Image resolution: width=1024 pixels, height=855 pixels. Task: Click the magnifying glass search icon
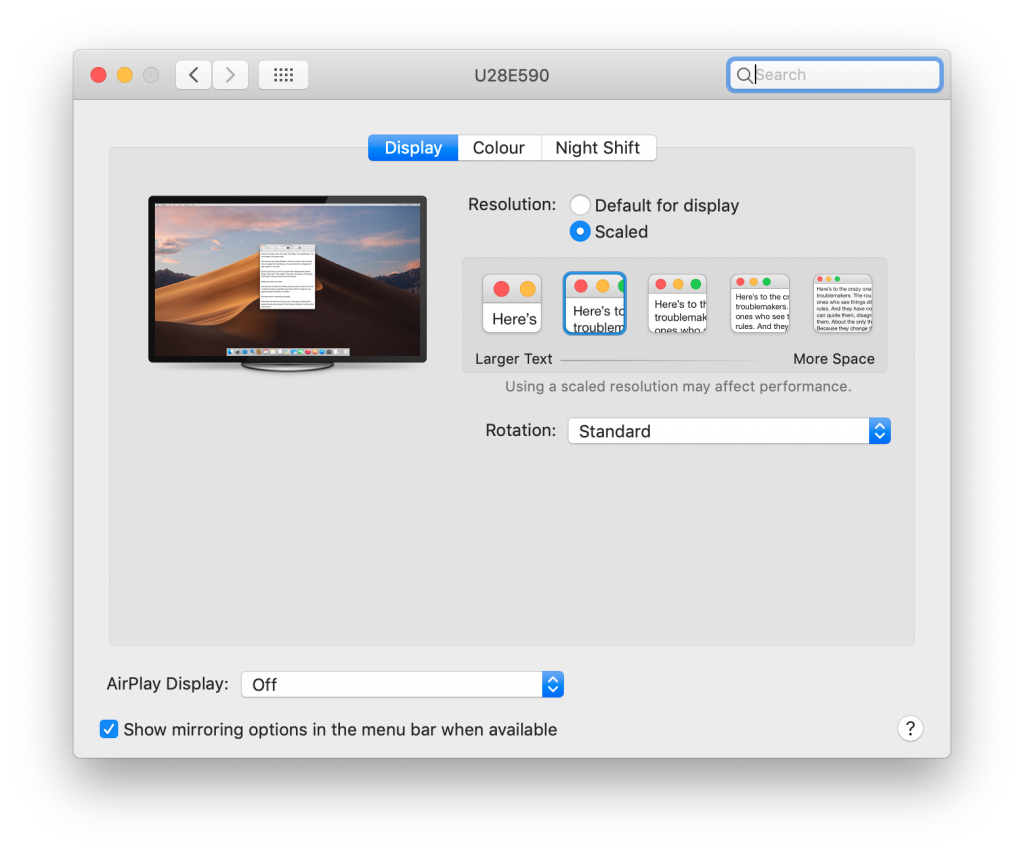coord(744,75)
